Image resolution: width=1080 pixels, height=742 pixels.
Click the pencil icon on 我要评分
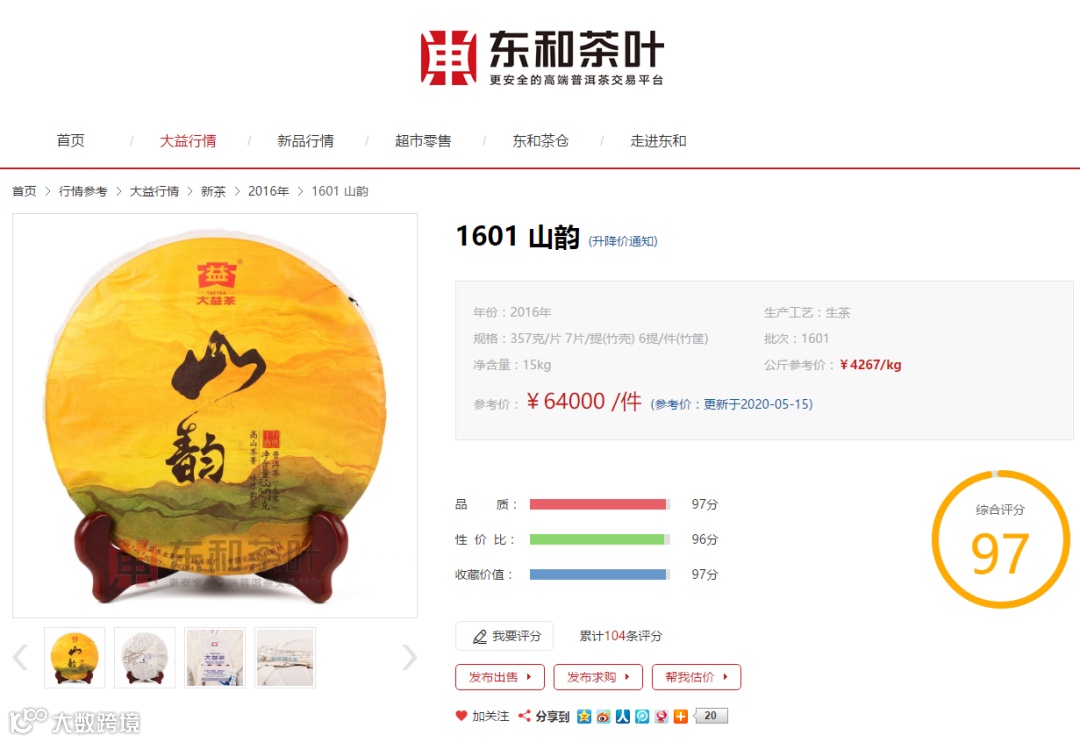coord(480,637)
